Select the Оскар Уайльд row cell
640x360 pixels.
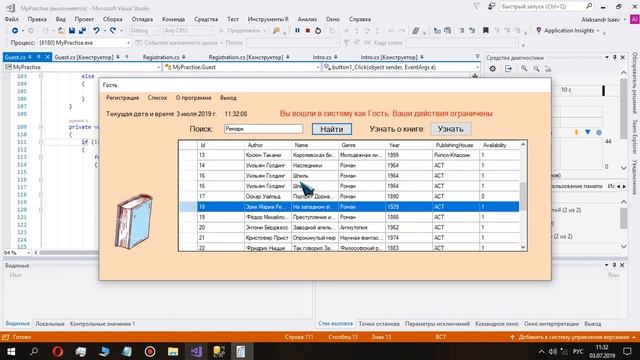pos(268,196)
